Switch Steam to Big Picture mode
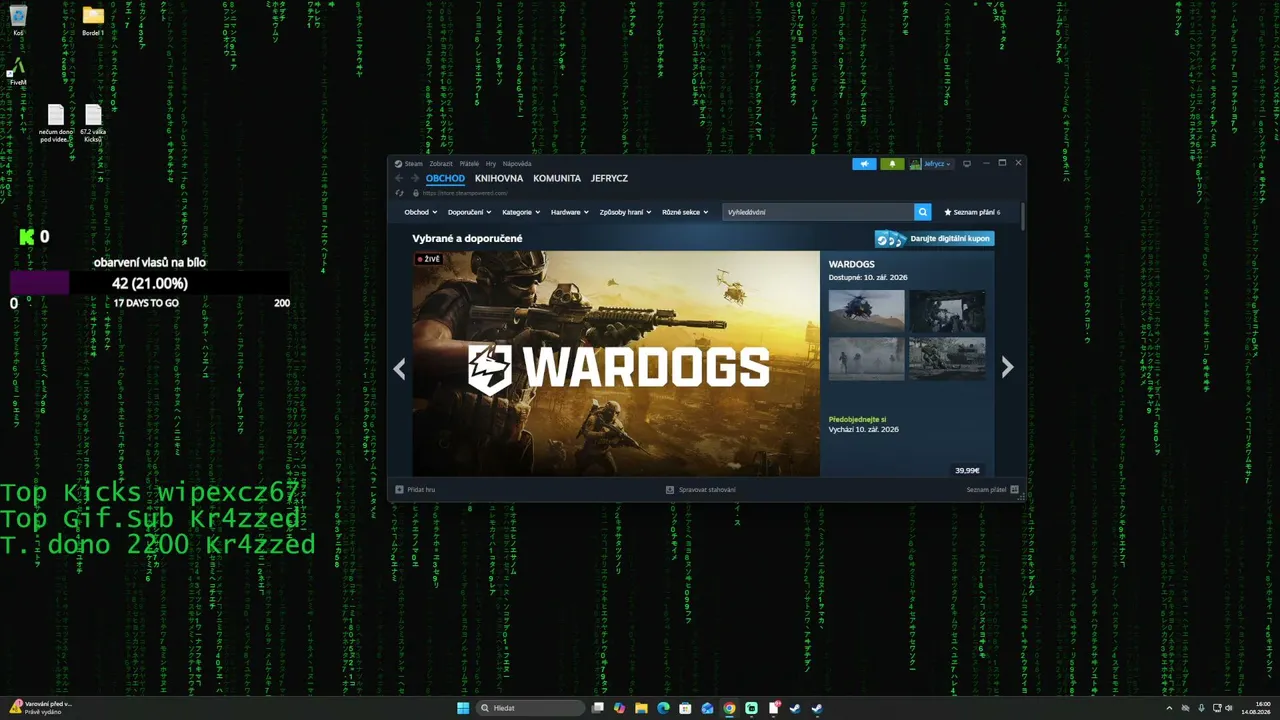The image size is (1280, 720). [967, 163]
